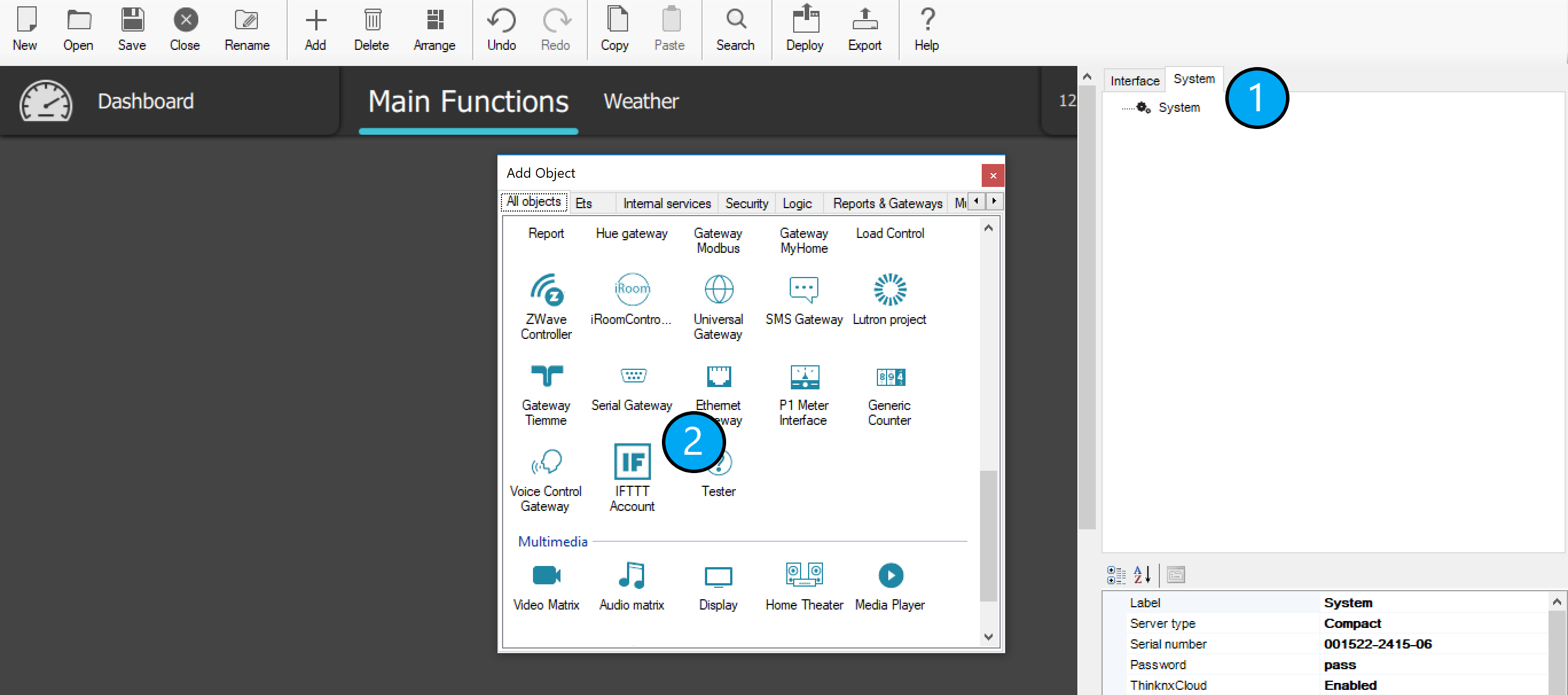Switch to categorized property view

point(1116,575)
